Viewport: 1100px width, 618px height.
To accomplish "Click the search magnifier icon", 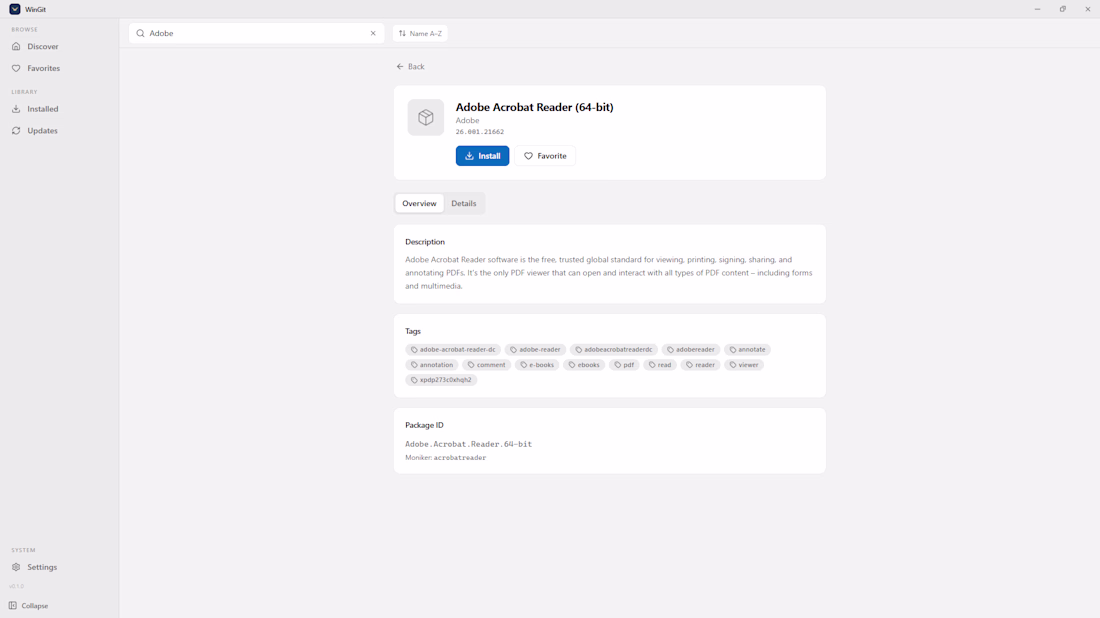I will 140,33.
